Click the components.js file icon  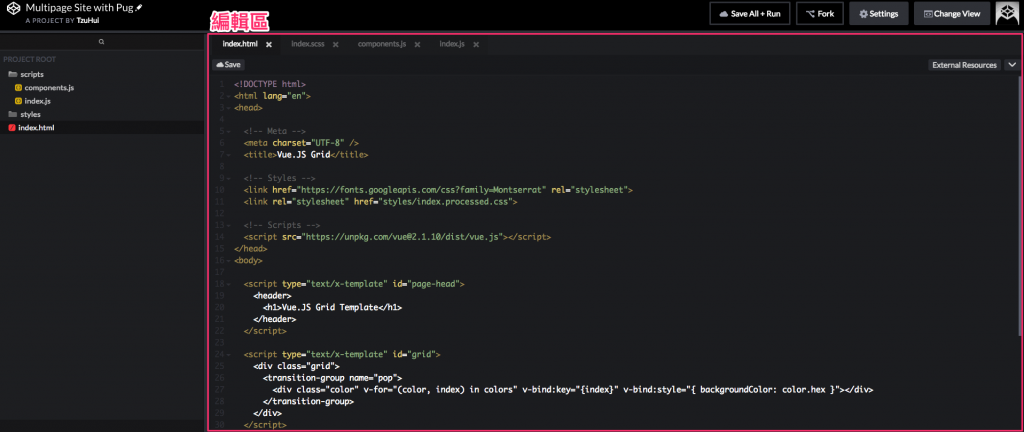click(18, 87)
